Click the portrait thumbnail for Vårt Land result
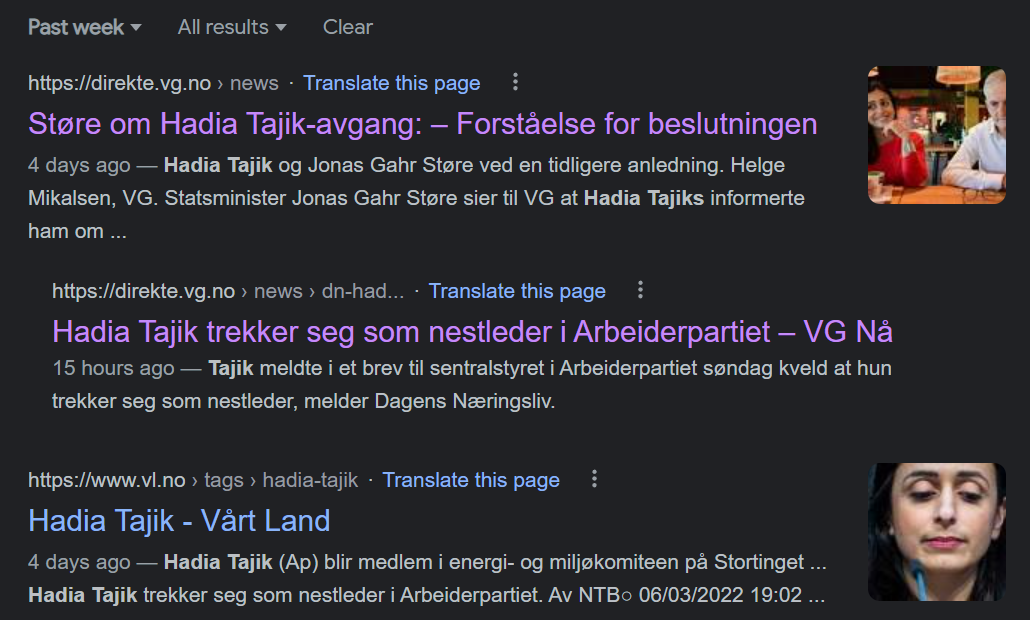The image size is (1030, 620). [x=936, y=531]
